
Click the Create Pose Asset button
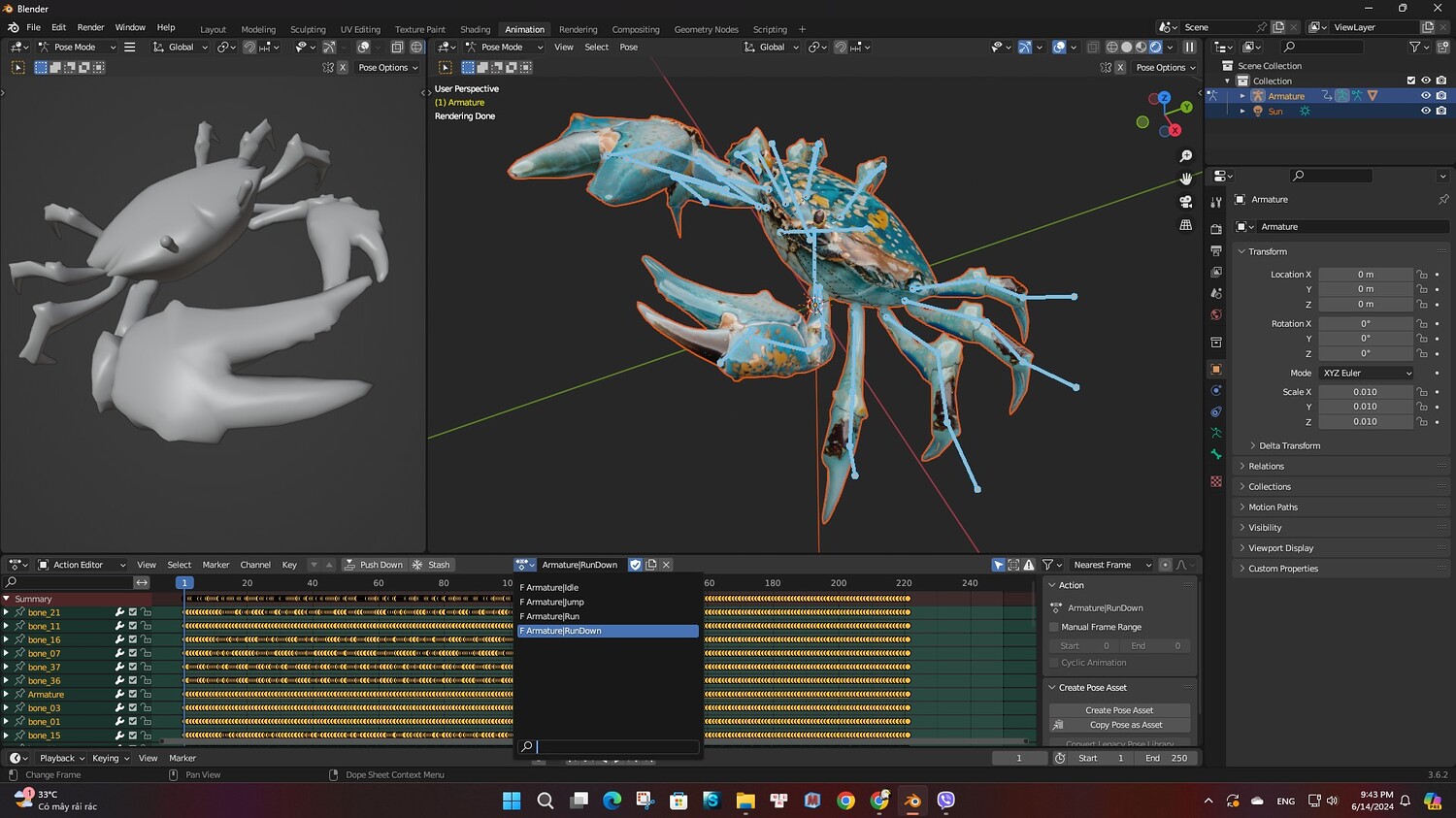[x=1119, y=710]
